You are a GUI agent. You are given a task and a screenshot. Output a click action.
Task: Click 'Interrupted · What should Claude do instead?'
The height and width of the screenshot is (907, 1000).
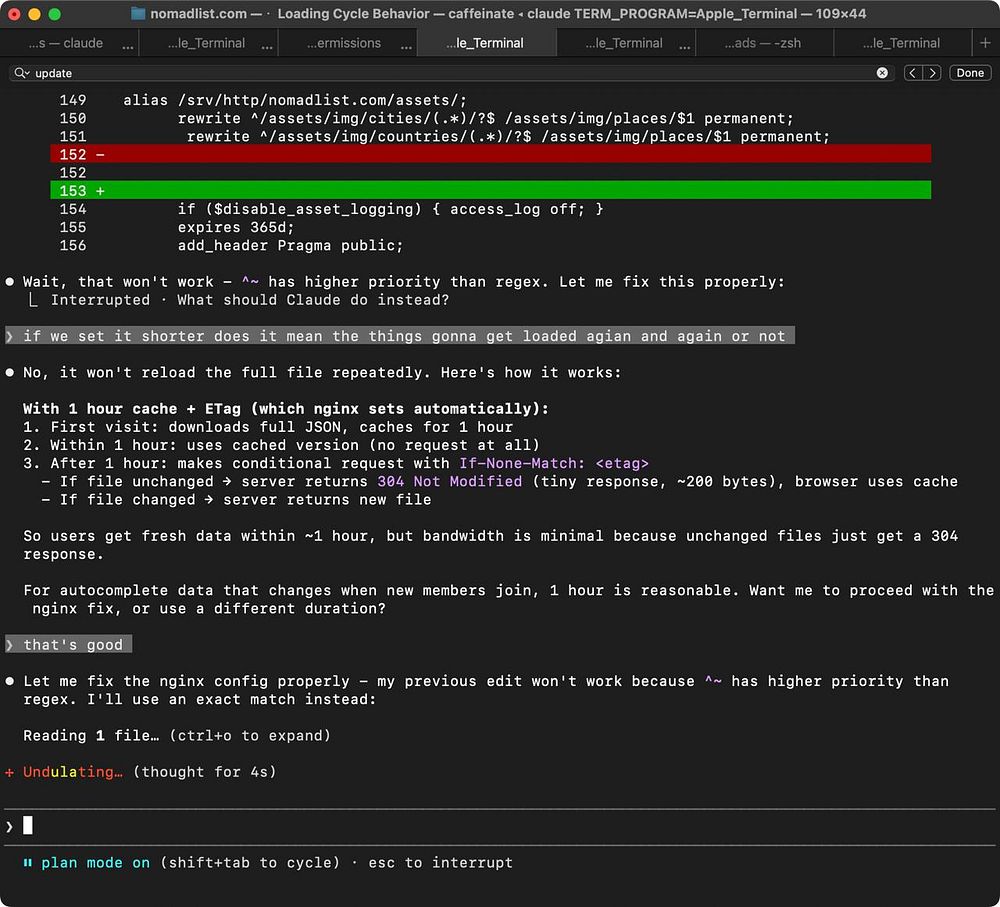pos(249,300)
